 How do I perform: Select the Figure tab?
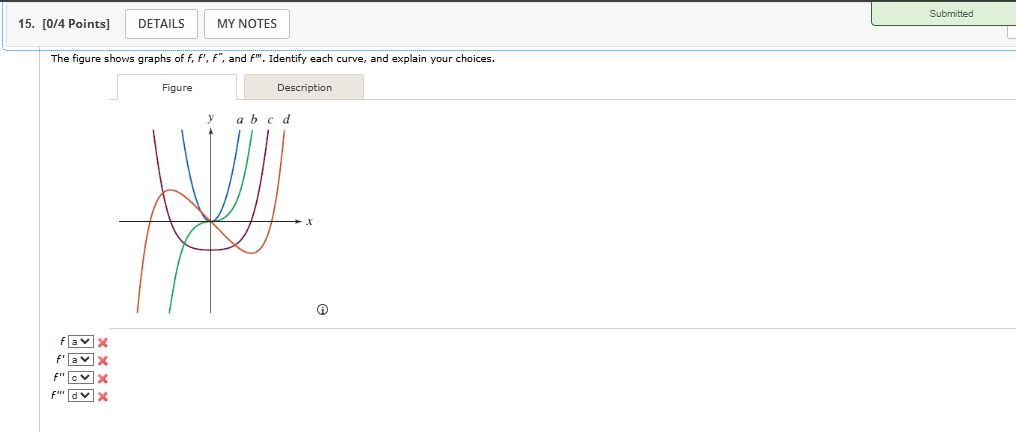(x=177, y=88)
